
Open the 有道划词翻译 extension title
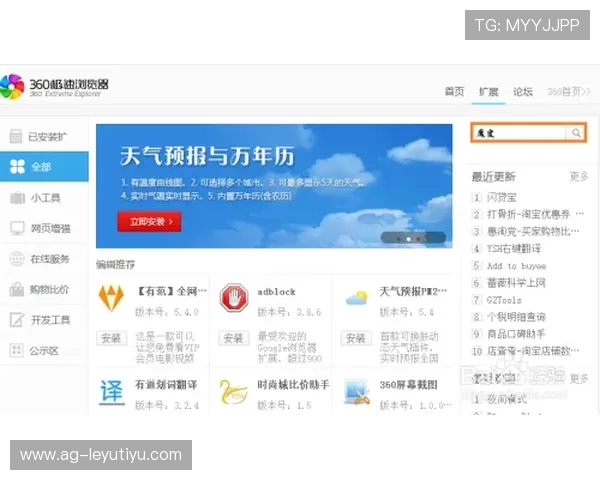click(166, 385)
